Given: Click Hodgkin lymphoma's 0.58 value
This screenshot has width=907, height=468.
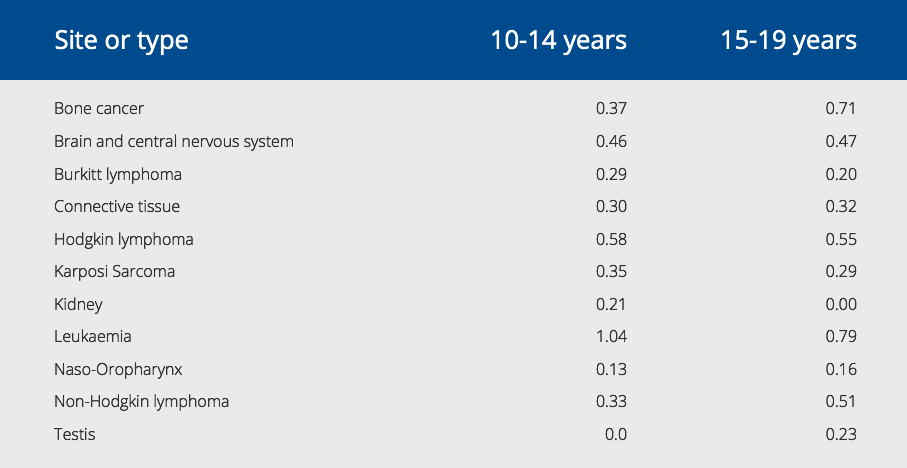Looking at the screenshot, I should (611, 239).
